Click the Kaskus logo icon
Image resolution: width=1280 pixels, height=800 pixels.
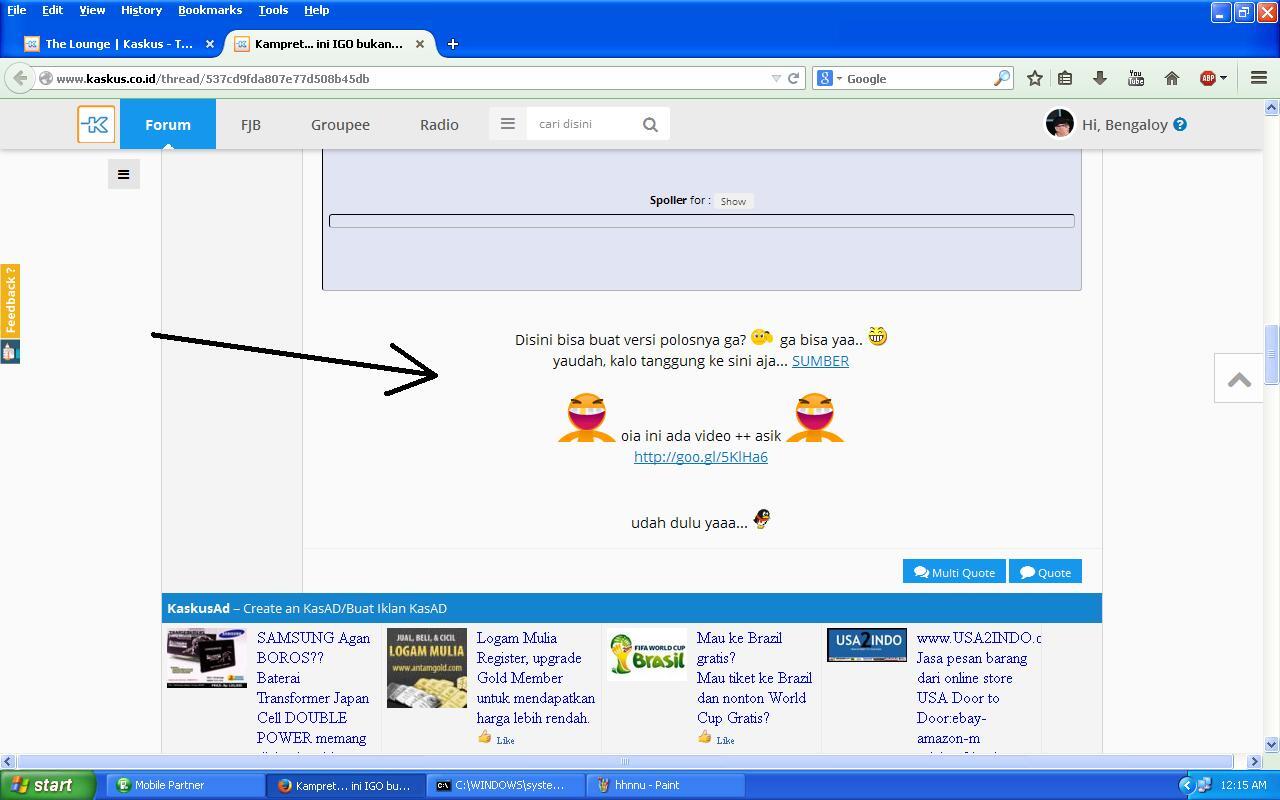(x=96, y=124)
